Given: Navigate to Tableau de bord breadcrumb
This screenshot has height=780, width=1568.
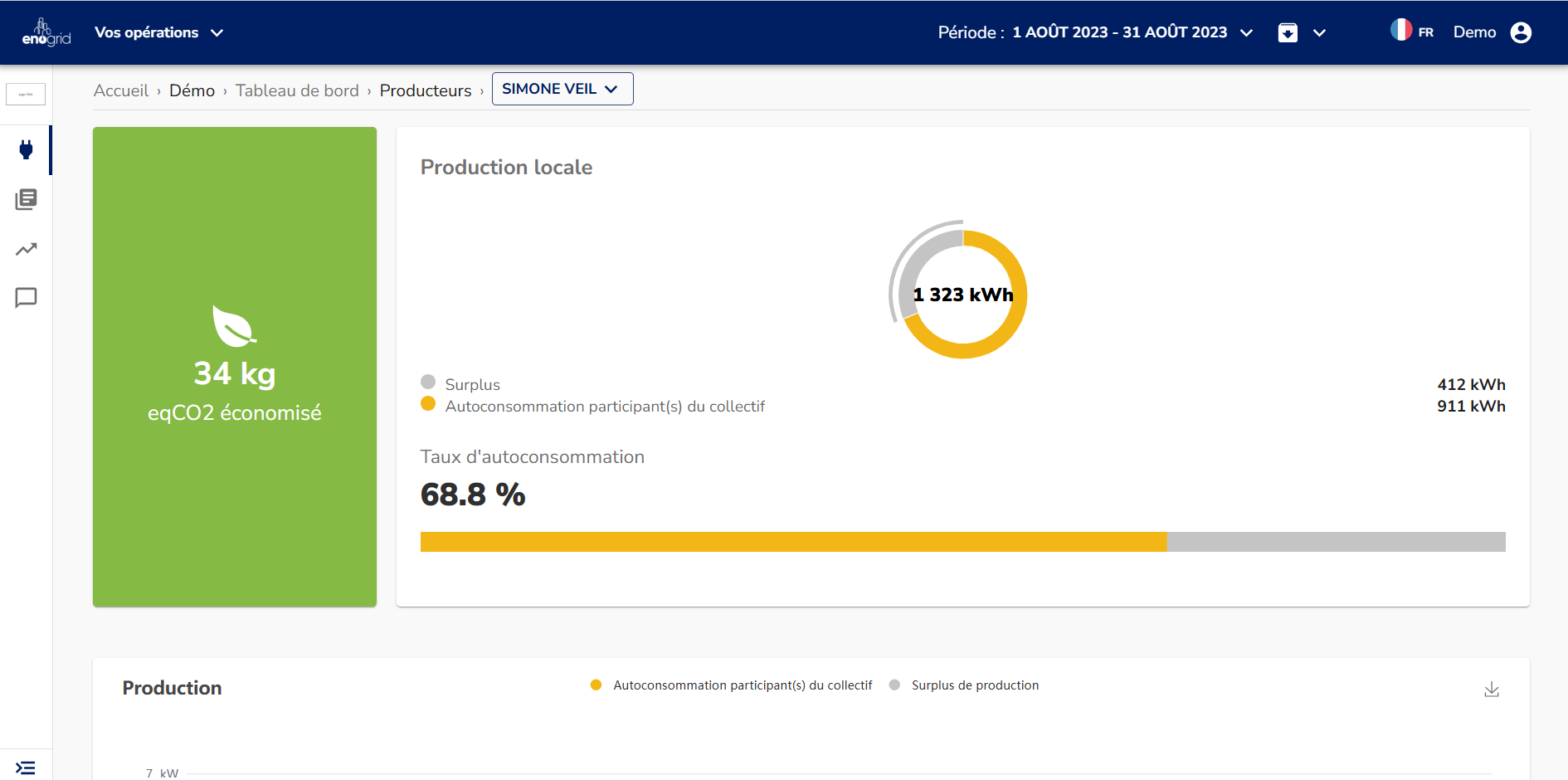Looking at the screenshot, I should [x=297, y=90].
